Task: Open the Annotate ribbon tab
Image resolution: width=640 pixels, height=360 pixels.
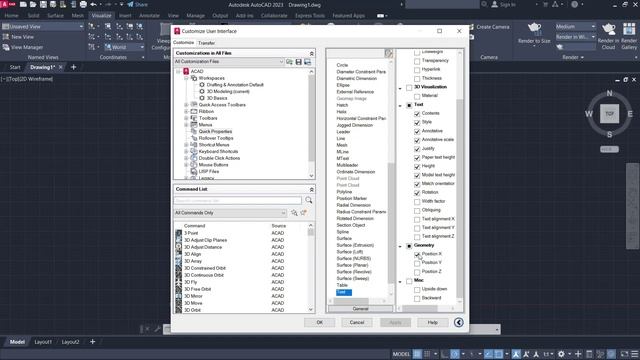Action: point(149,16)
